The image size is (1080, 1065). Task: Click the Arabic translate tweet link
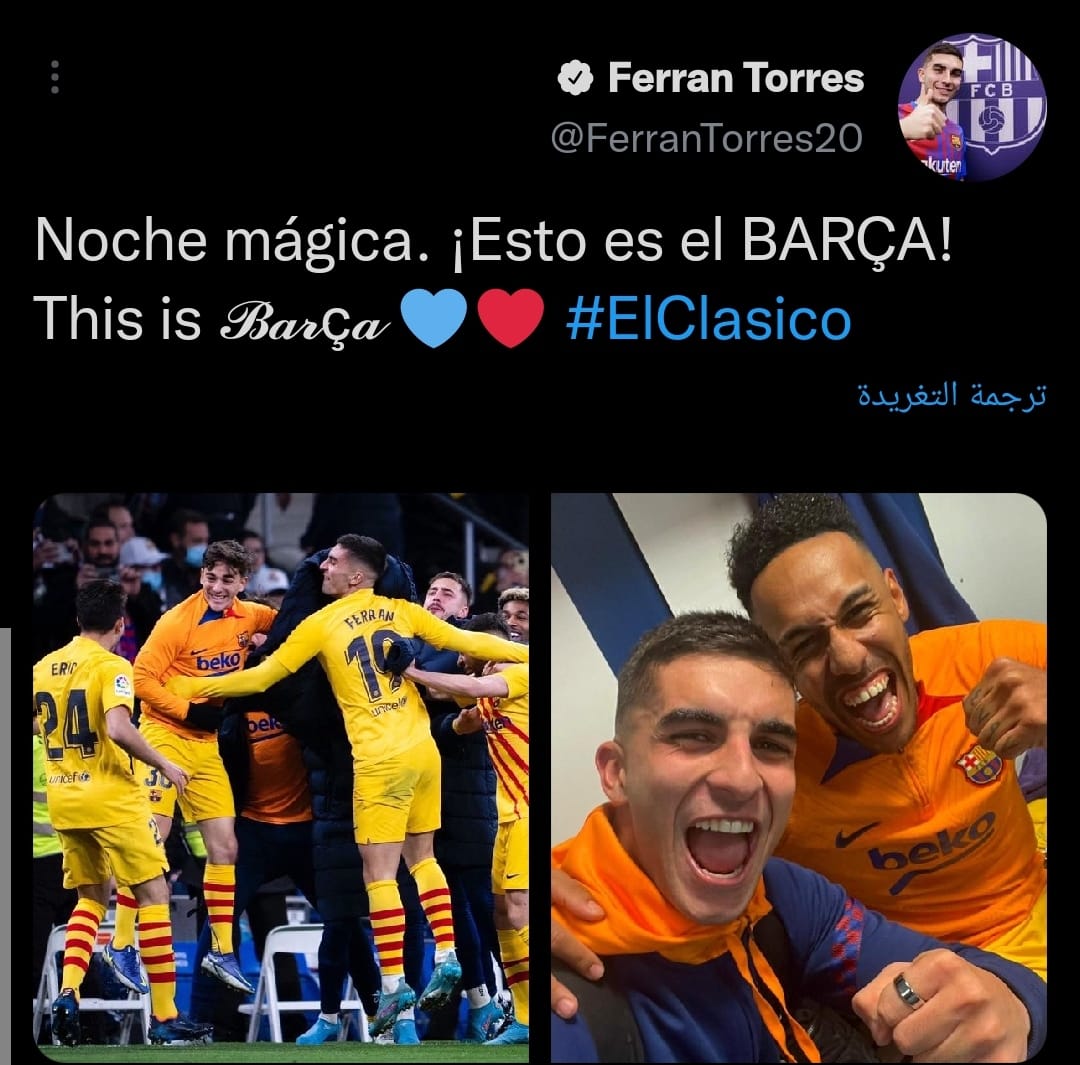pyautogui.click(x=951, y=395)
